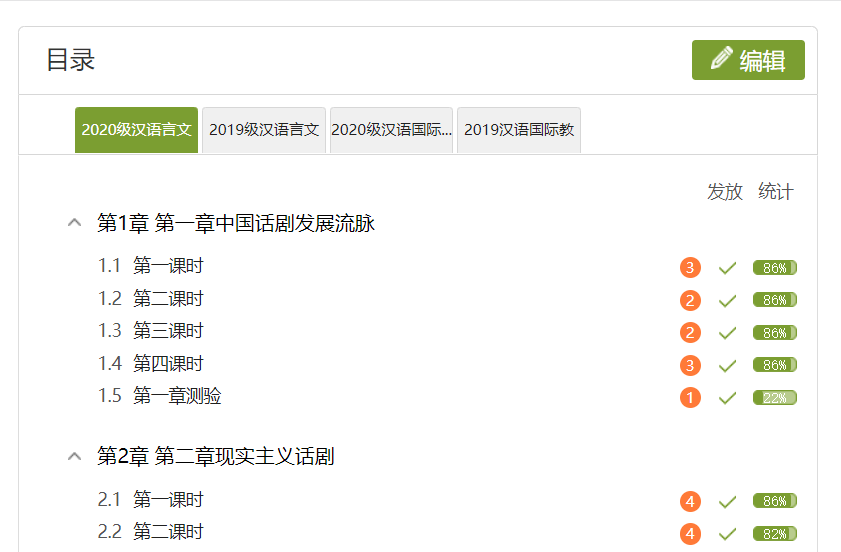The image size is (841, 552).
Task: Click orange badge 1 beside 第一章测验
Action: (690, 398)
